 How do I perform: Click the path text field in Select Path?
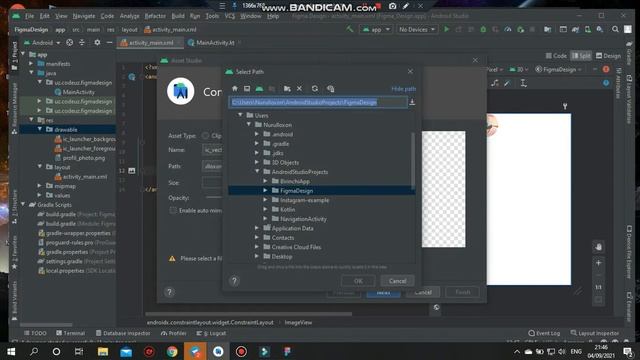coord(318,102)
